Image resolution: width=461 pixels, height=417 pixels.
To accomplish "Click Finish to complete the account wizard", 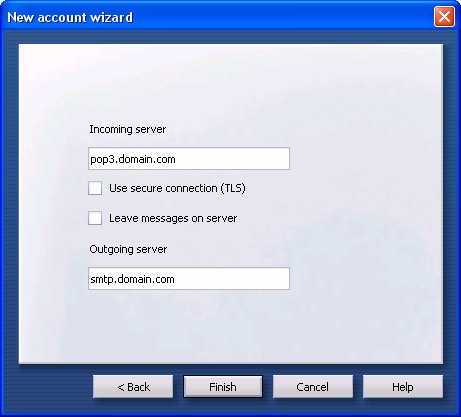I will click(x=223, y=387).
